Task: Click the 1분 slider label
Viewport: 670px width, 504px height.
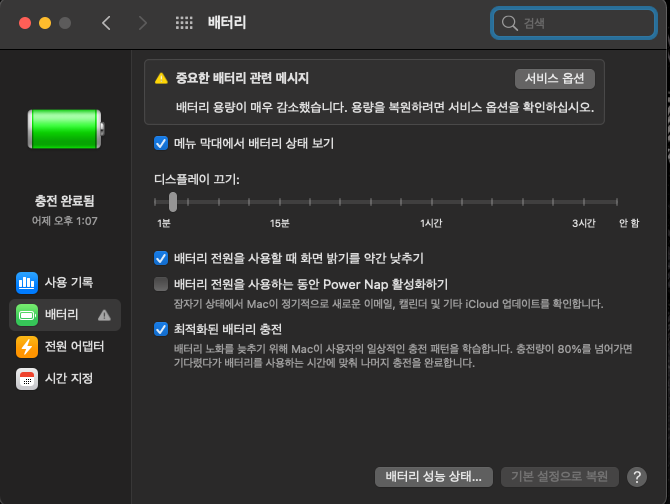Action: coord(164,223)
